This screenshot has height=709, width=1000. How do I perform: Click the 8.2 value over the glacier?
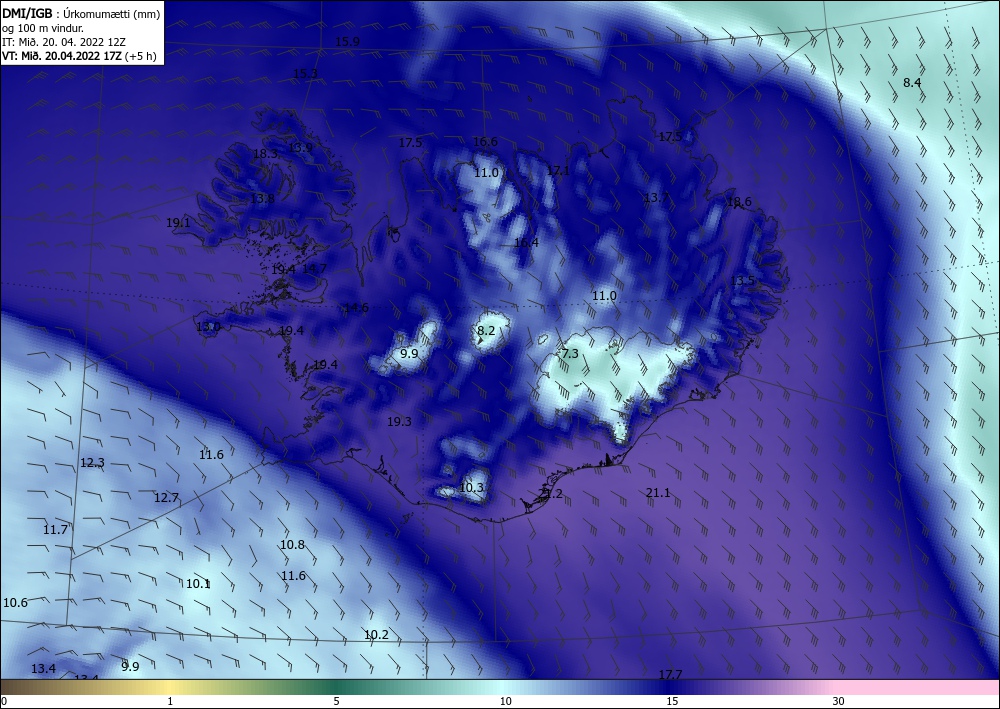[486, 330]
